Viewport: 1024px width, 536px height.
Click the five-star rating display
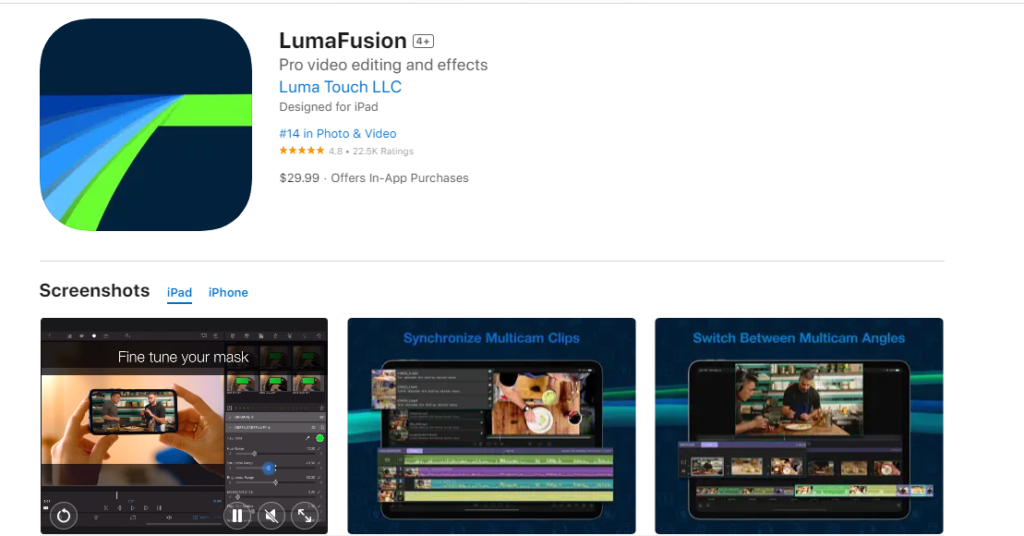click(302, 151)
